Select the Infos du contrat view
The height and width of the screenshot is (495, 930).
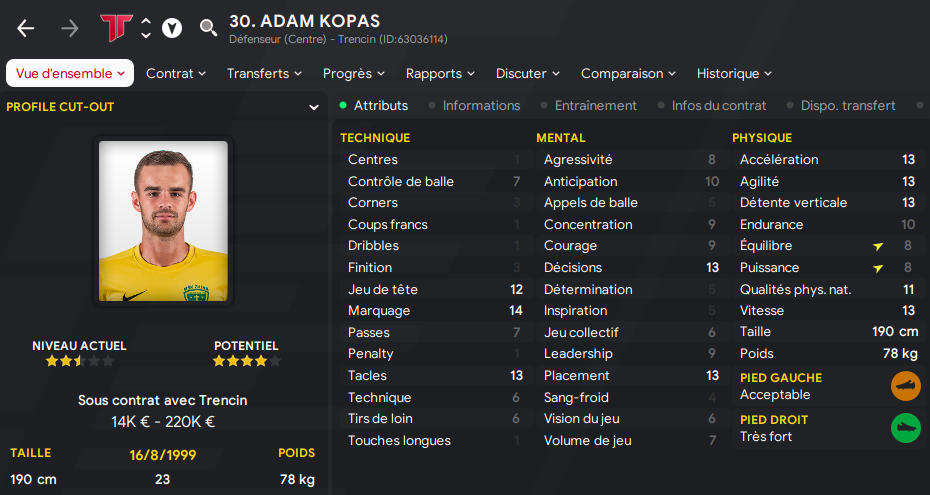click(719, 105)
